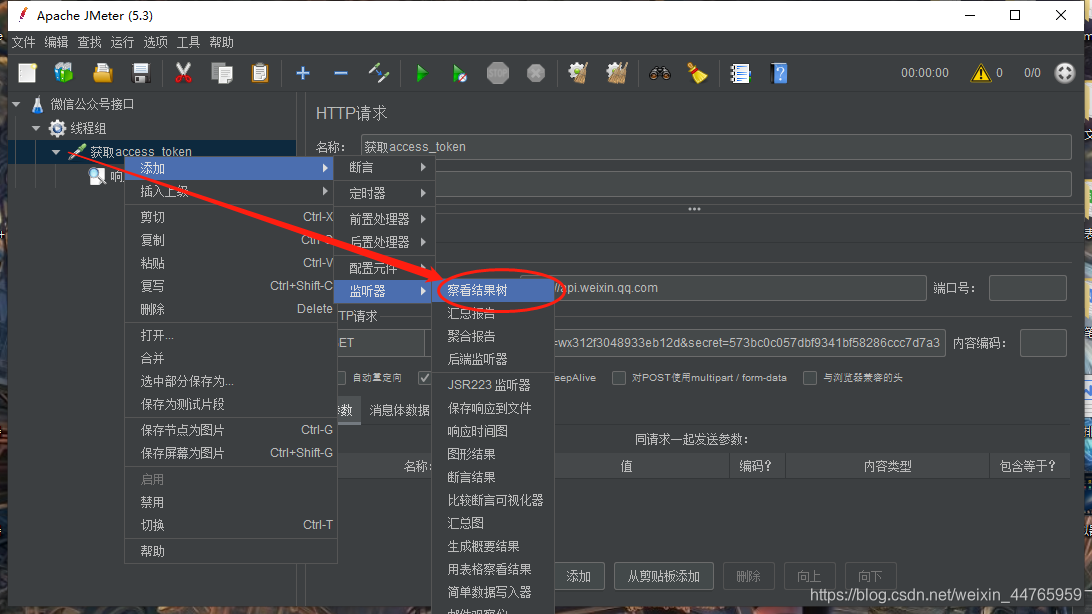Choose 后端监听器 from the list
The image size is (1092, 614).
coord(493,359)
